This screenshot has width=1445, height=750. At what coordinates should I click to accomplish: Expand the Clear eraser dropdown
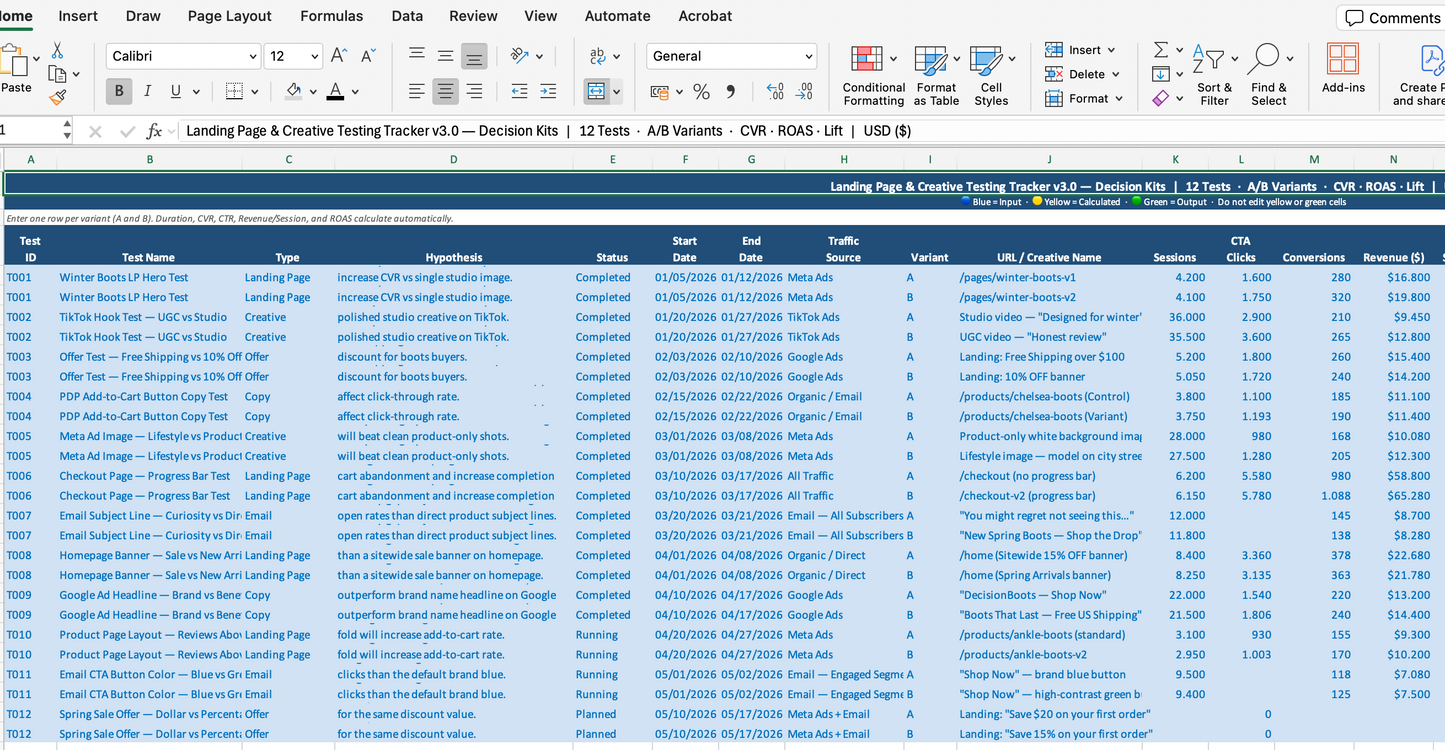1179,98
